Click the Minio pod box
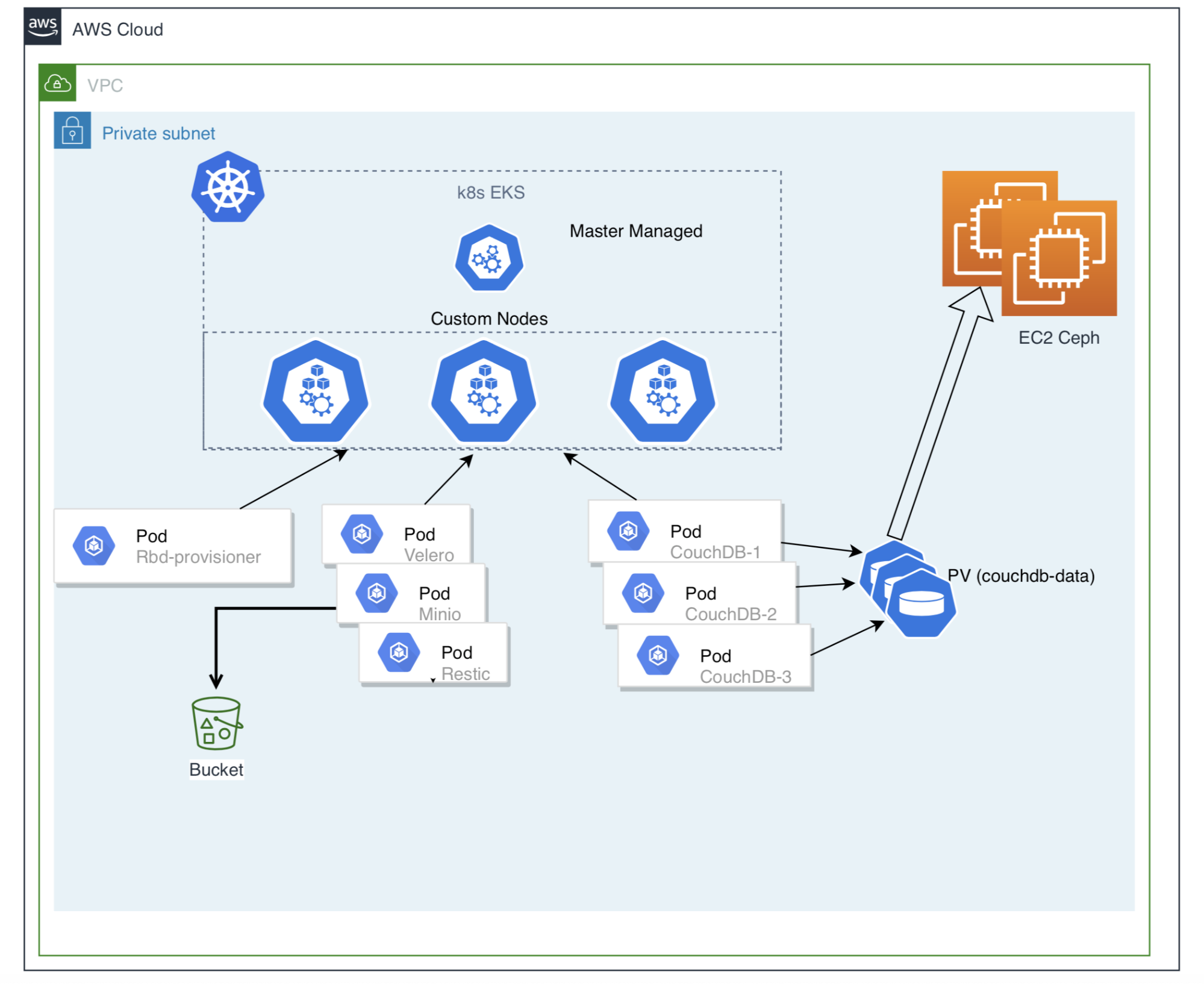Screen dimensions: 1204x984 coord(411,594)
